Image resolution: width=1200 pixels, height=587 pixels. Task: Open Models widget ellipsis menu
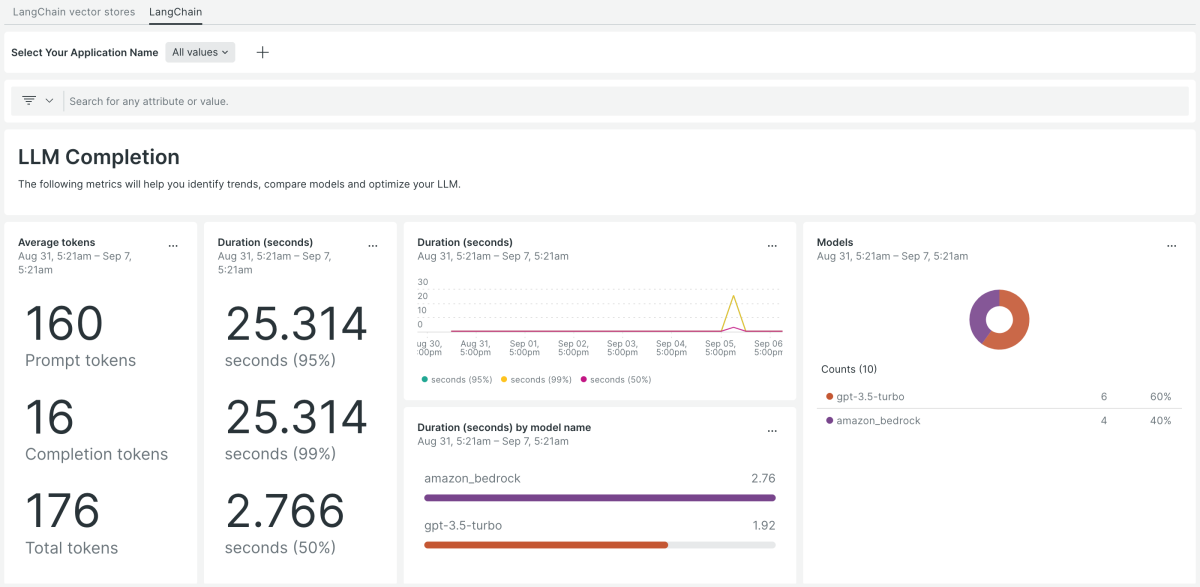point(1172,246)
